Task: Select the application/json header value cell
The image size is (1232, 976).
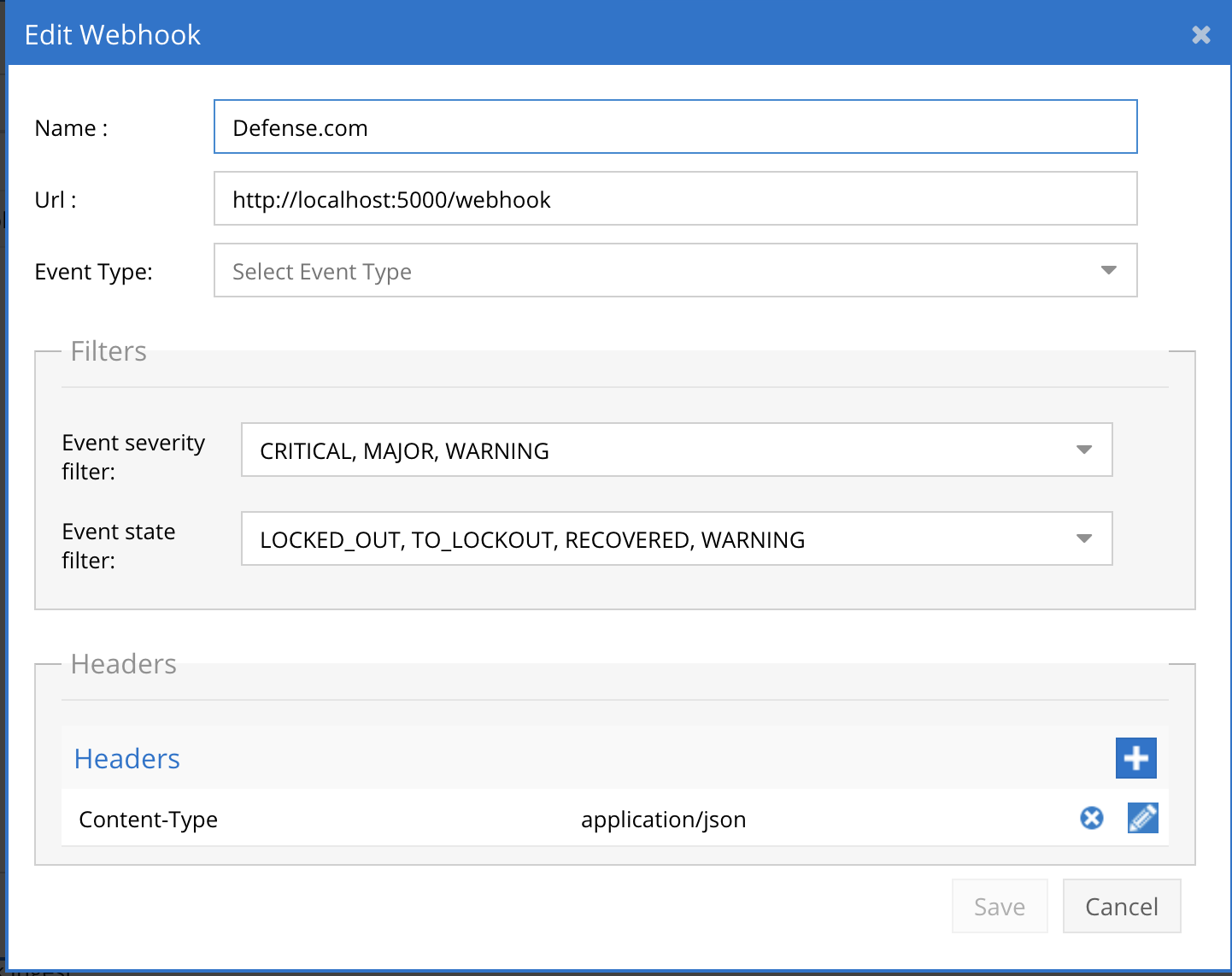Action: coord(663,820)
